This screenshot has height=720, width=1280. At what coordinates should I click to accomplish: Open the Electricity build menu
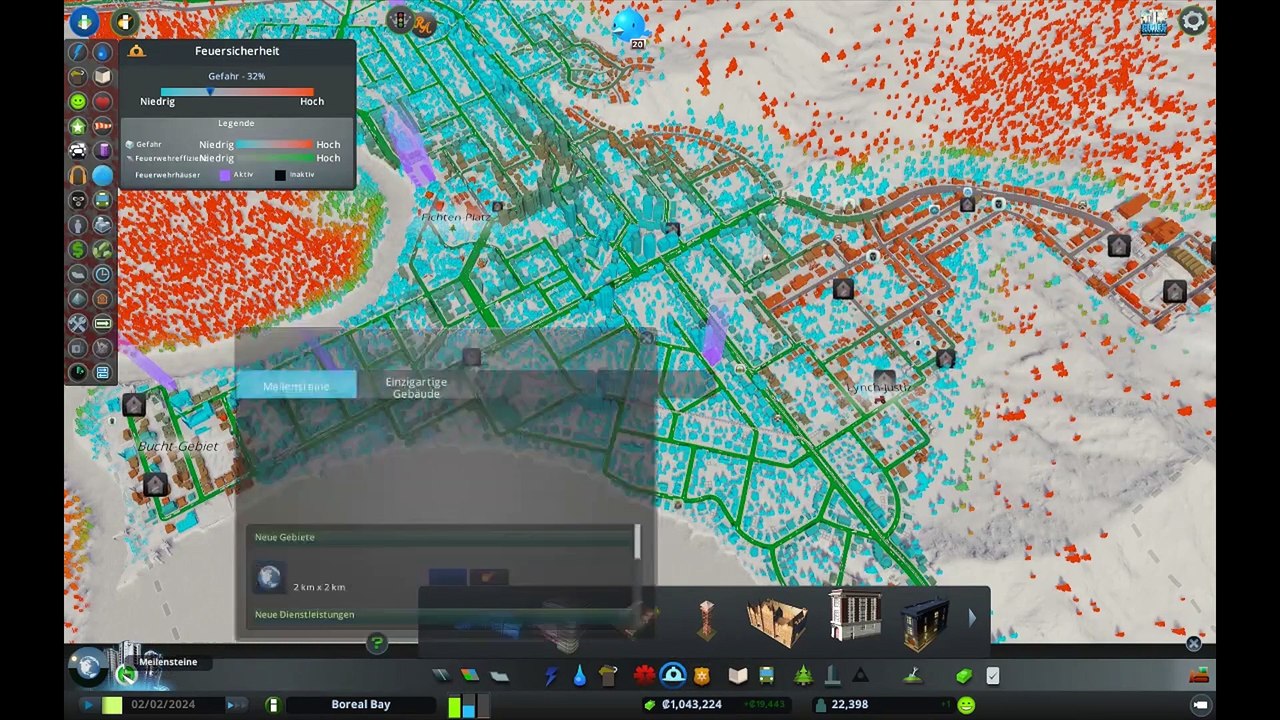tap(551, 676)
